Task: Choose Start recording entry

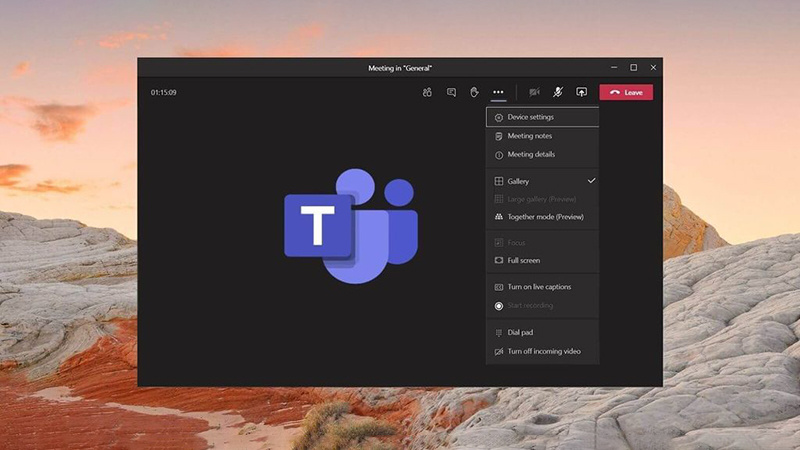Action: coord(542,306)
